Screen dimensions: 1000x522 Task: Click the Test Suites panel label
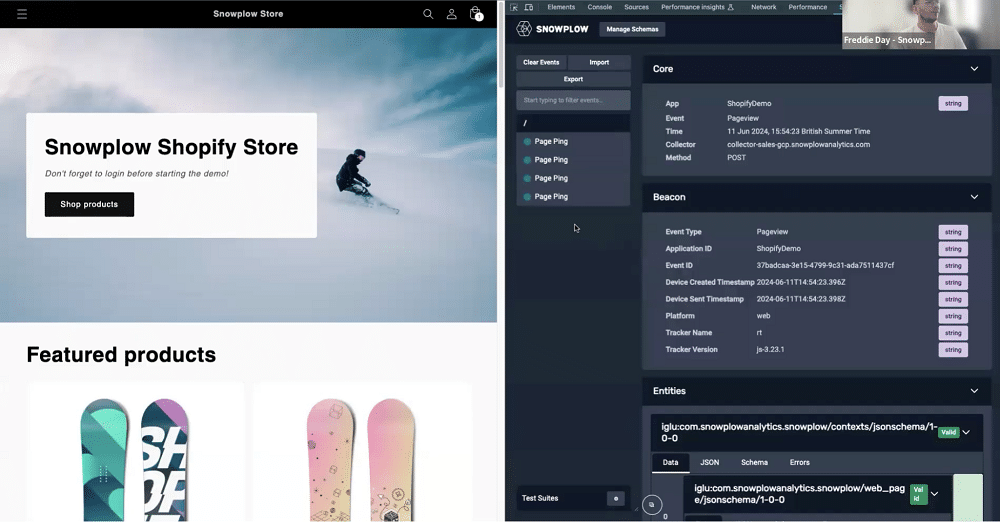tap(540, 498)
